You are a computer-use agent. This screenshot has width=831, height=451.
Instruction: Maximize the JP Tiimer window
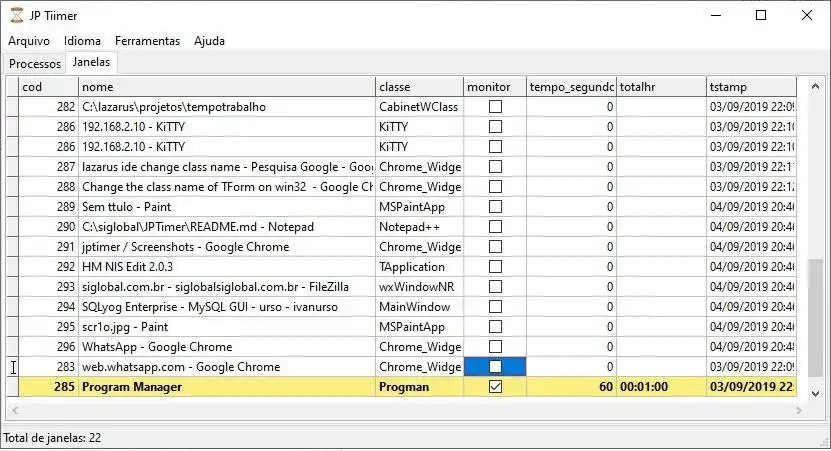(x=761, y=15)
